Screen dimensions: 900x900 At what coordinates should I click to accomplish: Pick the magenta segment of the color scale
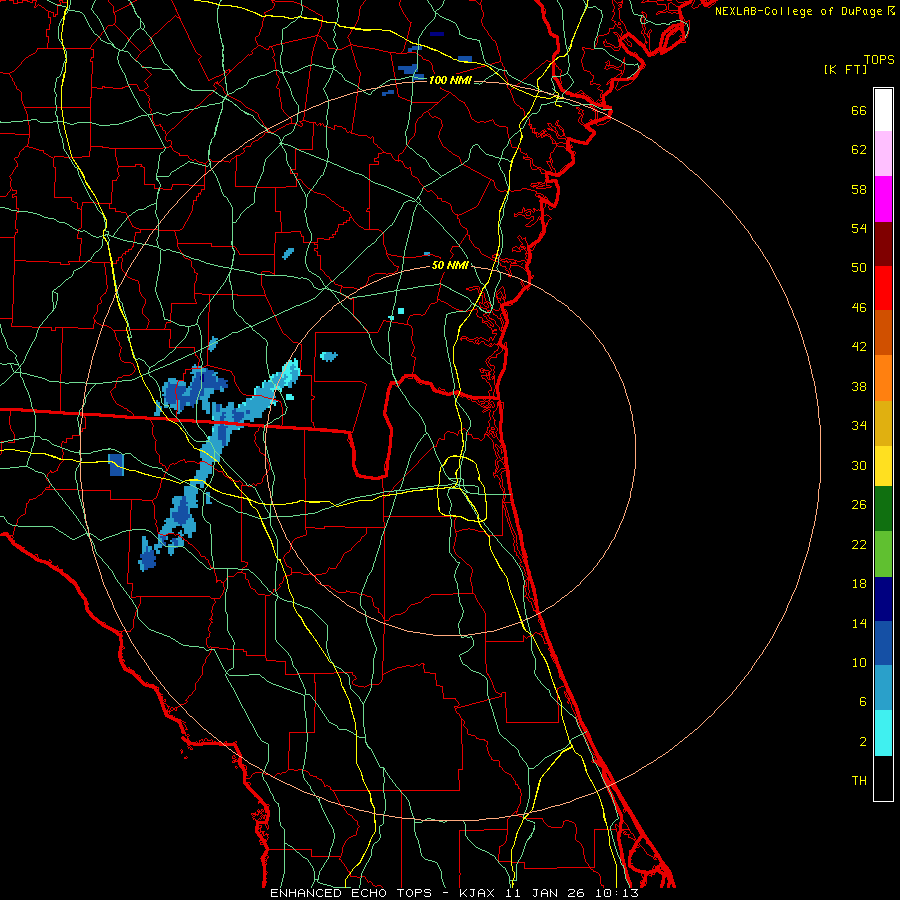(883, 199)
